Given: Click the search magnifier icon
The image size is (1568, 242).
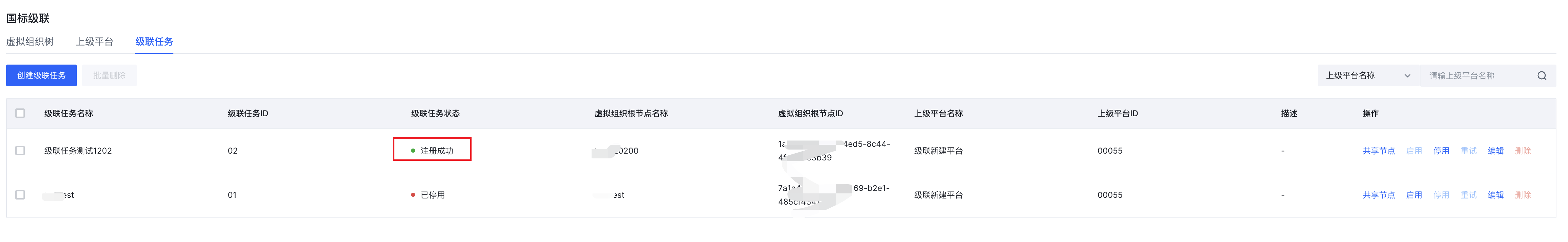Looking at the screenshot, I should (1541, 76).
